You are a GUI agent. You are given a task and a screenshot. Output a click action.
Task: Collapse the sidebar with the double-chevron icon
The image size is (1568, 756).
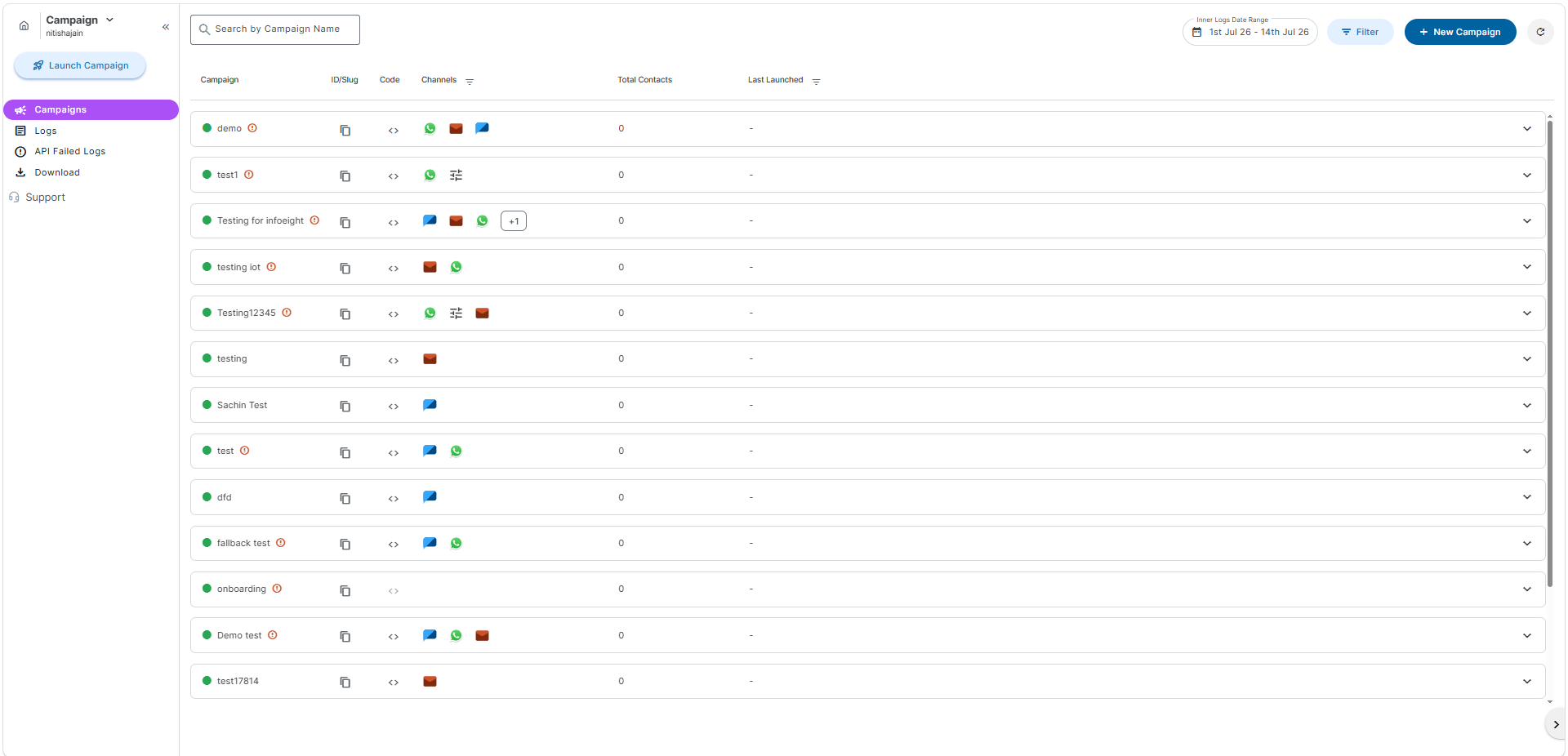166,27
